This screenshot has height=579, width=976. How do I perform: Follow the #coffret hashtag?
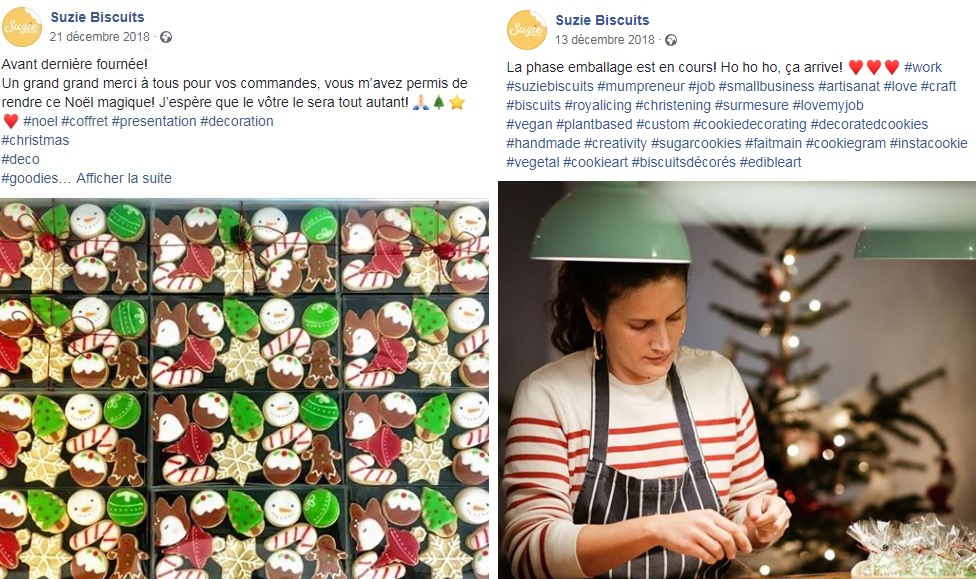pyautogui.click(x=84, y=121)
